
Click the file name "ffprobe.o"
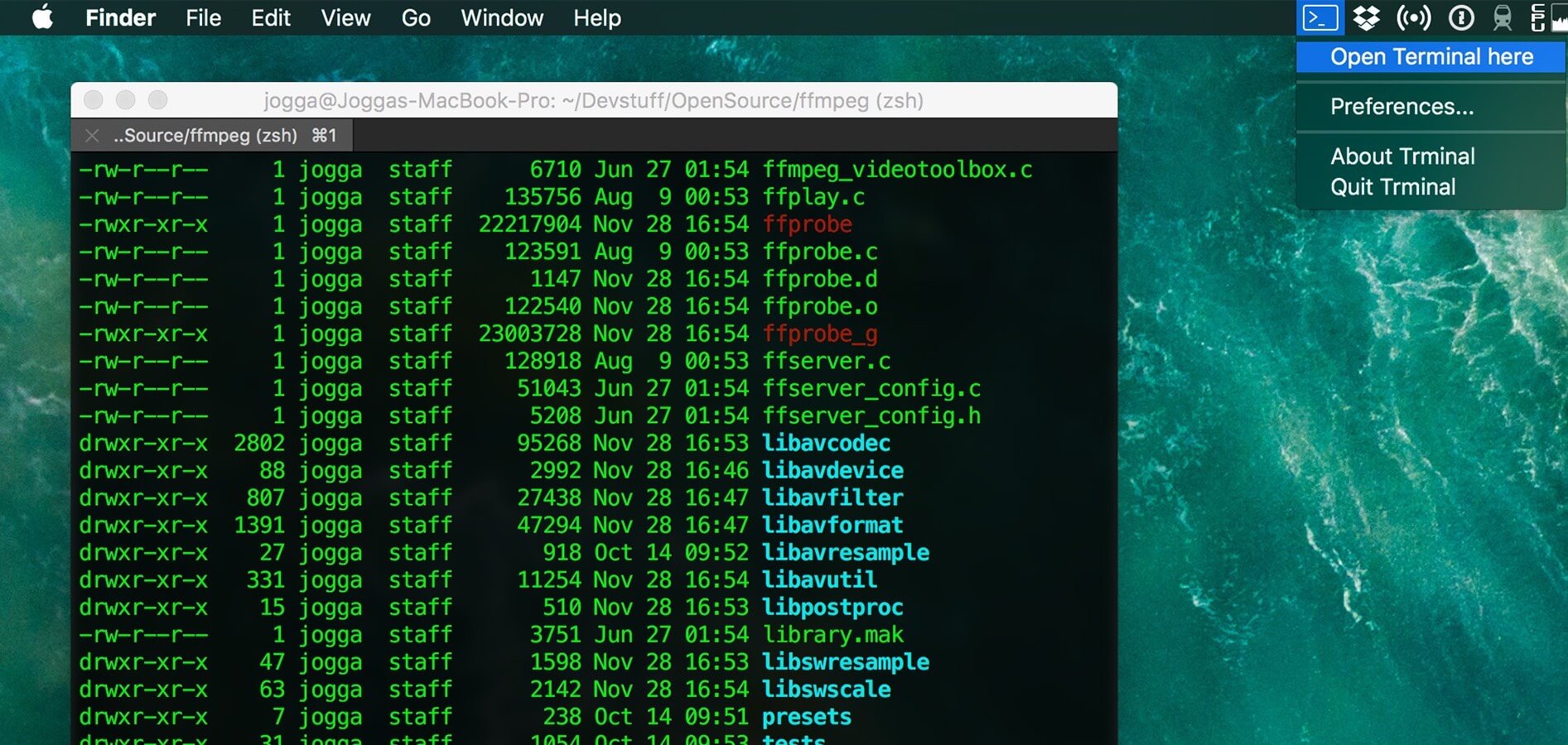click(820, 306)
